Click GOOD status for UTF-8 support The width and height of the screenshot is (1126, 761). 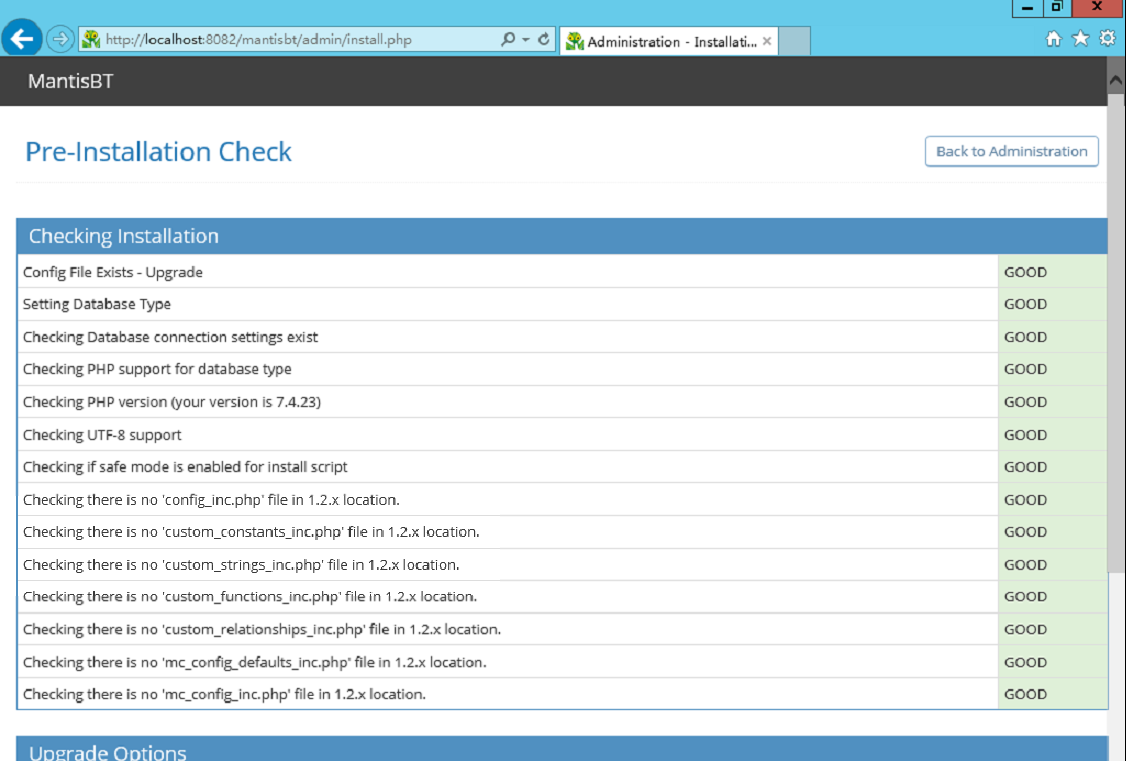[x=1025, y=435]
